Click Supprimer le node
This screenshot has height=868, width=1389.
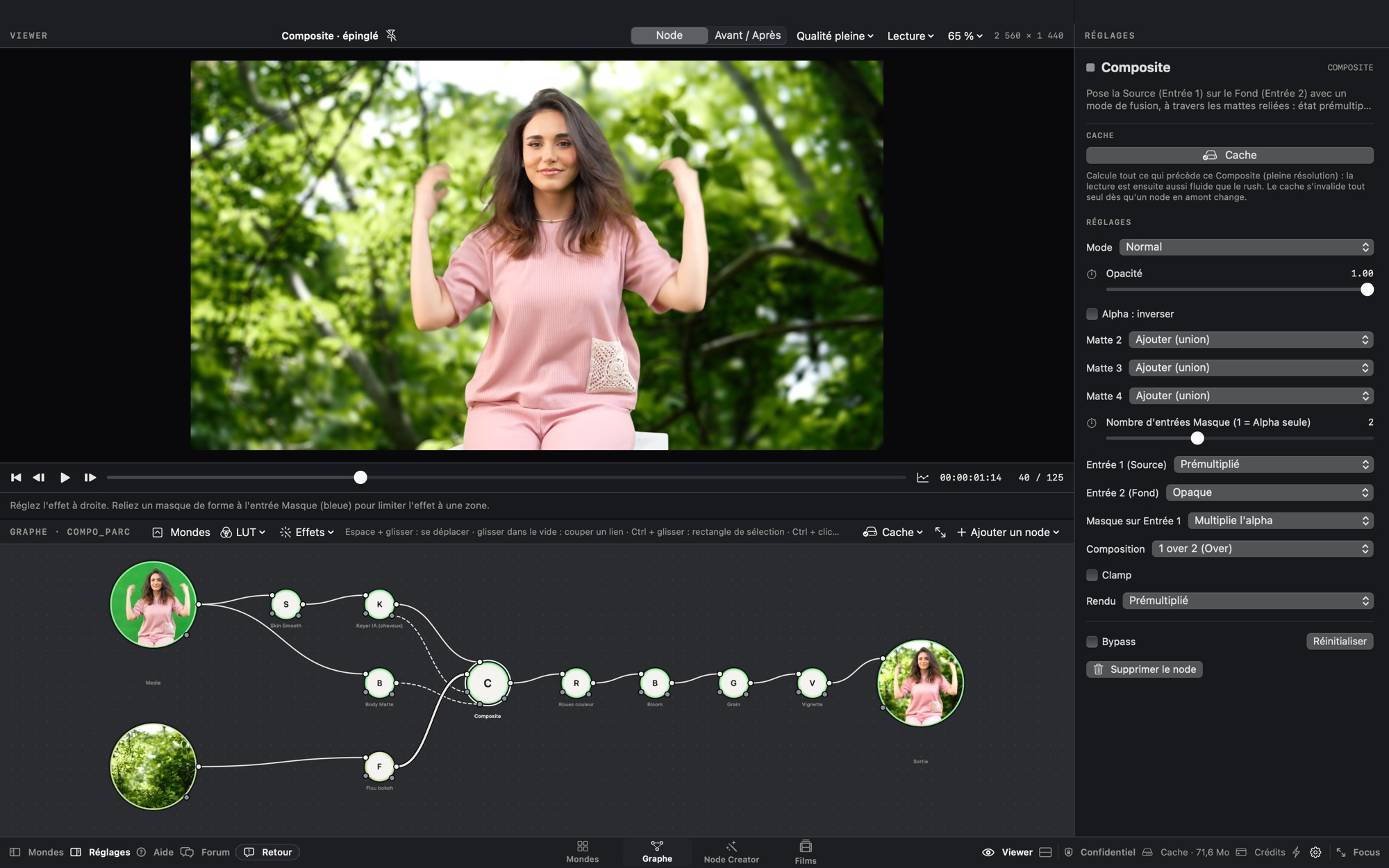[1145, 669]
